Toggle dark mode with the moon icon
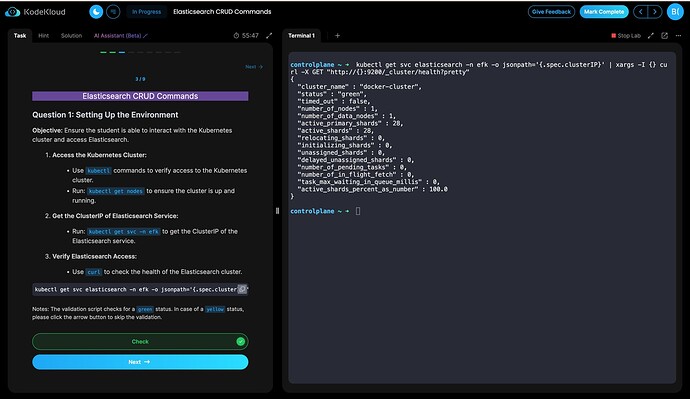Screen dimensions: 690x399 point(96,12)
